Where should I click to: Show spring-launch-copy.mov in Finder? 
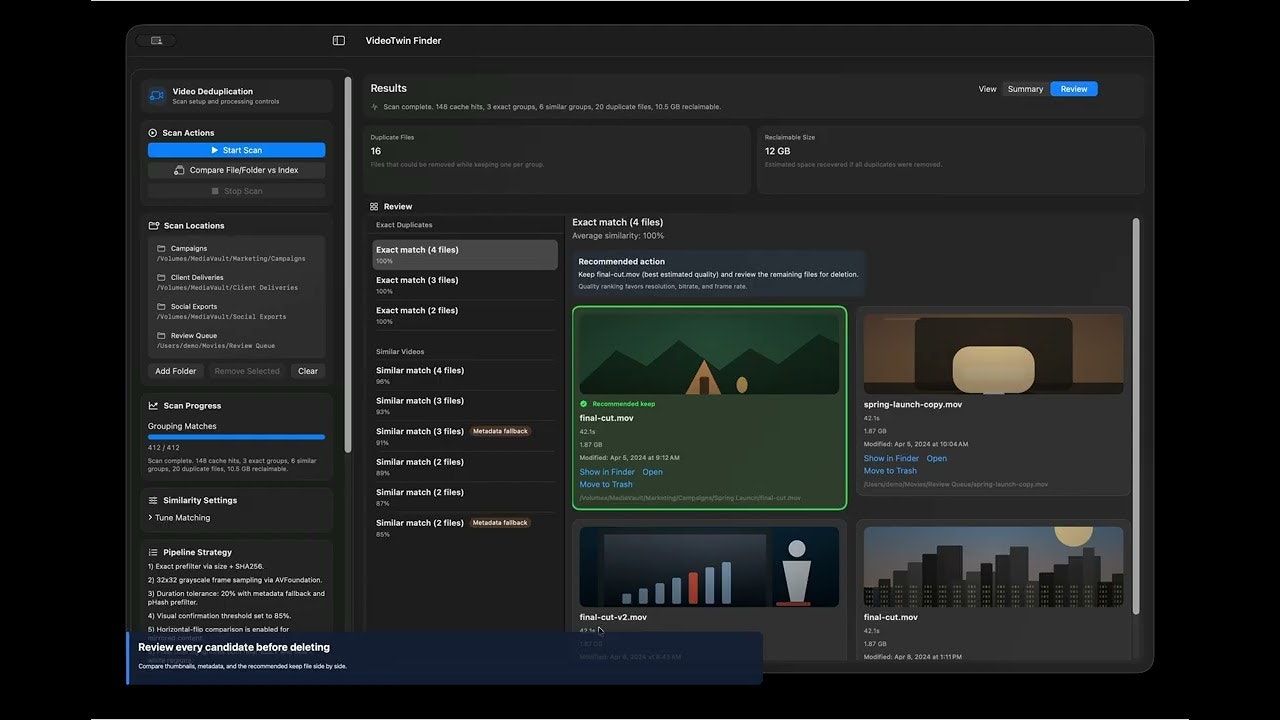(891, 458)
